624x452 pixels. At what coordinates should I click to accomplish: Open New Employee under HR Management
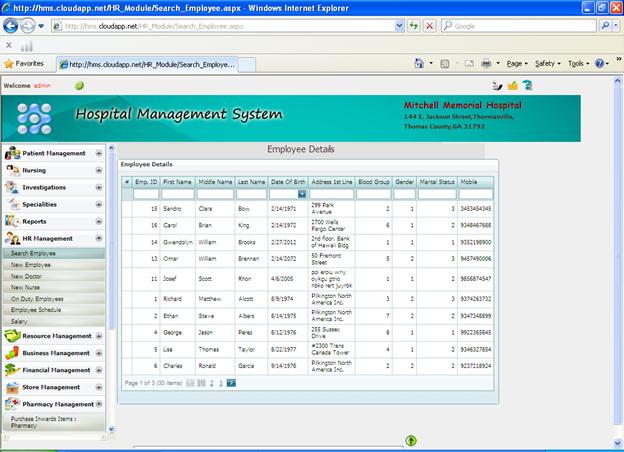pos(31,264)
